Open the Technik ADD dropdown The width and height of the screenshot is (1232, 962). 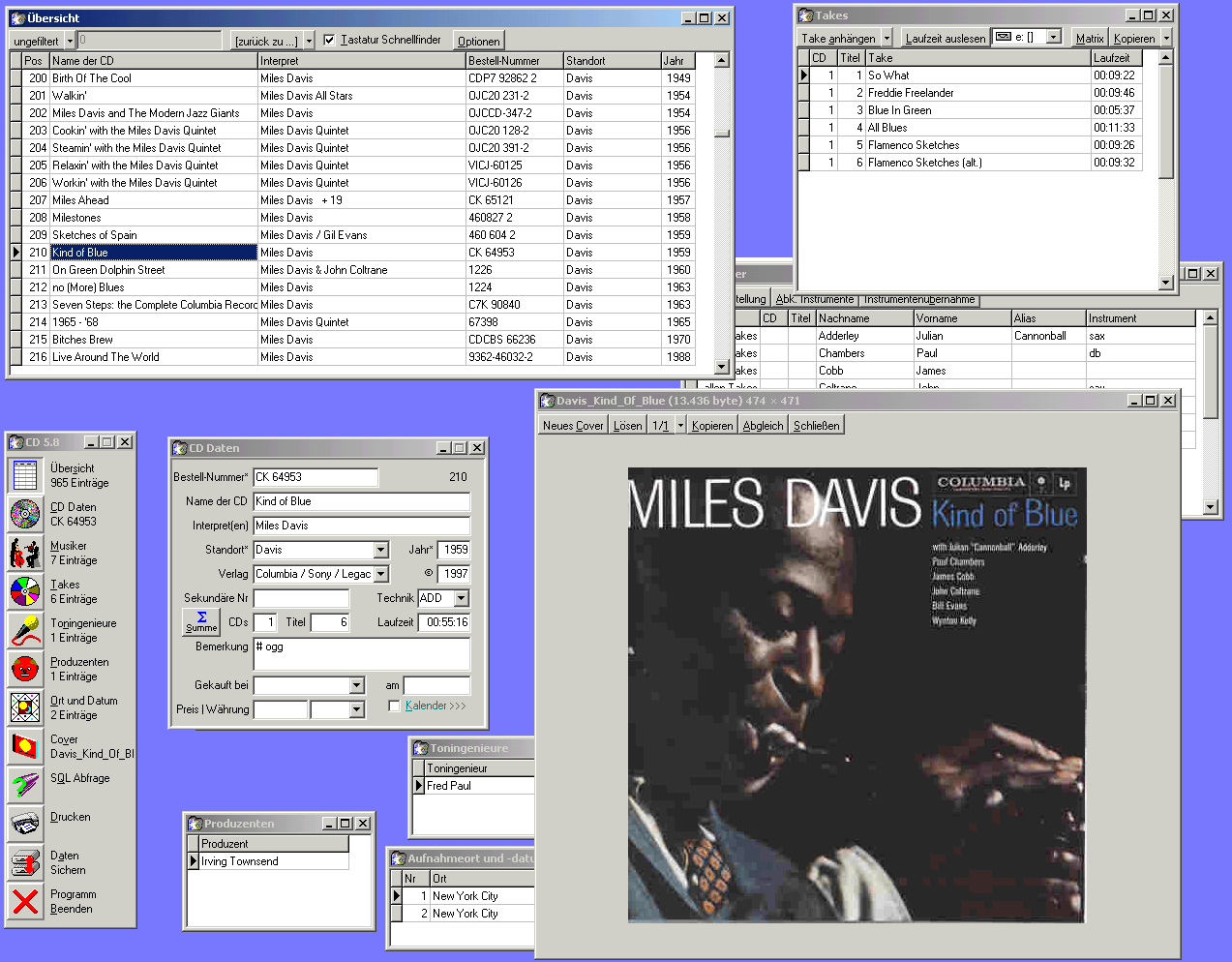[462, 598]
